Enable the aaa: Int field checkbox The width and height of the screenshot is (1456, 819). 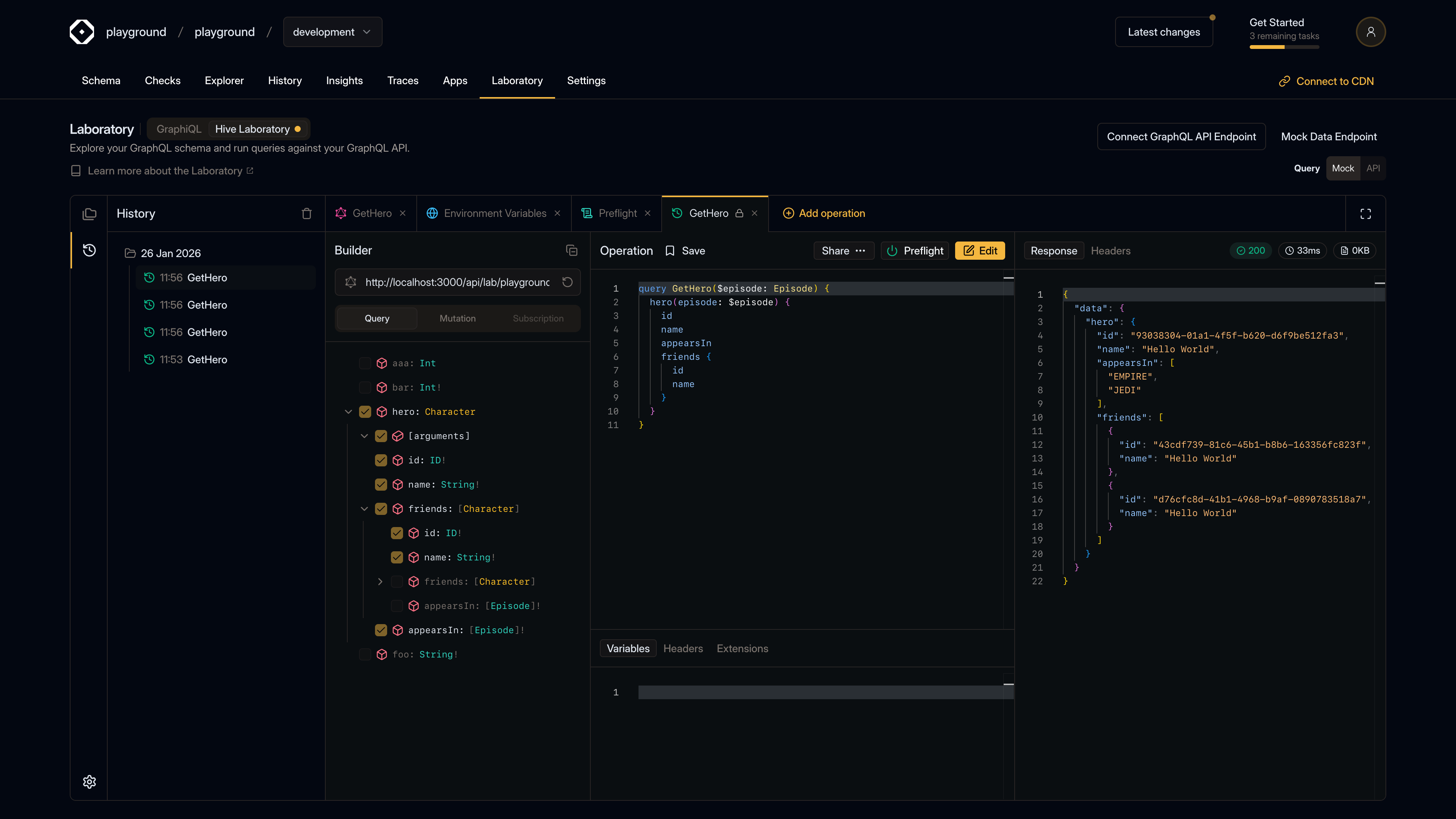pyautogui.click(x=365, y=363)
